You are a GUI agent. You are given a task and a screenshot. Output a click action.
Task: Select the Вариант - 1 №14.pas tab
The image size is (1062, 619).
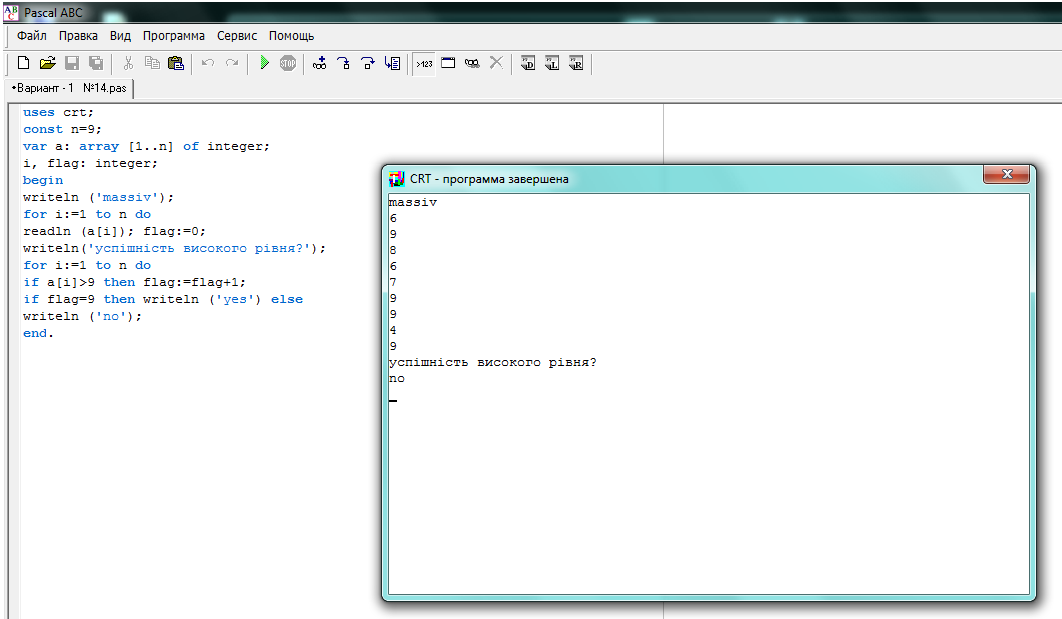69,88
